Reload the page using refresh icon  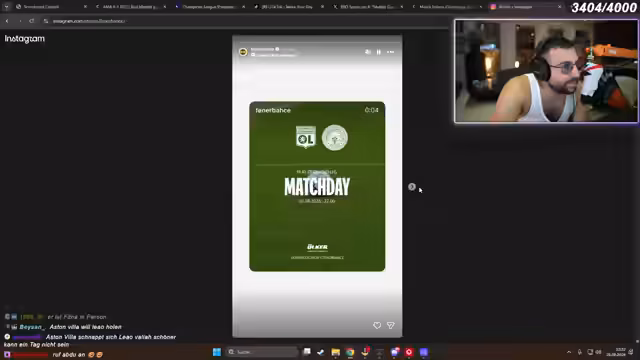coord(31,21)
